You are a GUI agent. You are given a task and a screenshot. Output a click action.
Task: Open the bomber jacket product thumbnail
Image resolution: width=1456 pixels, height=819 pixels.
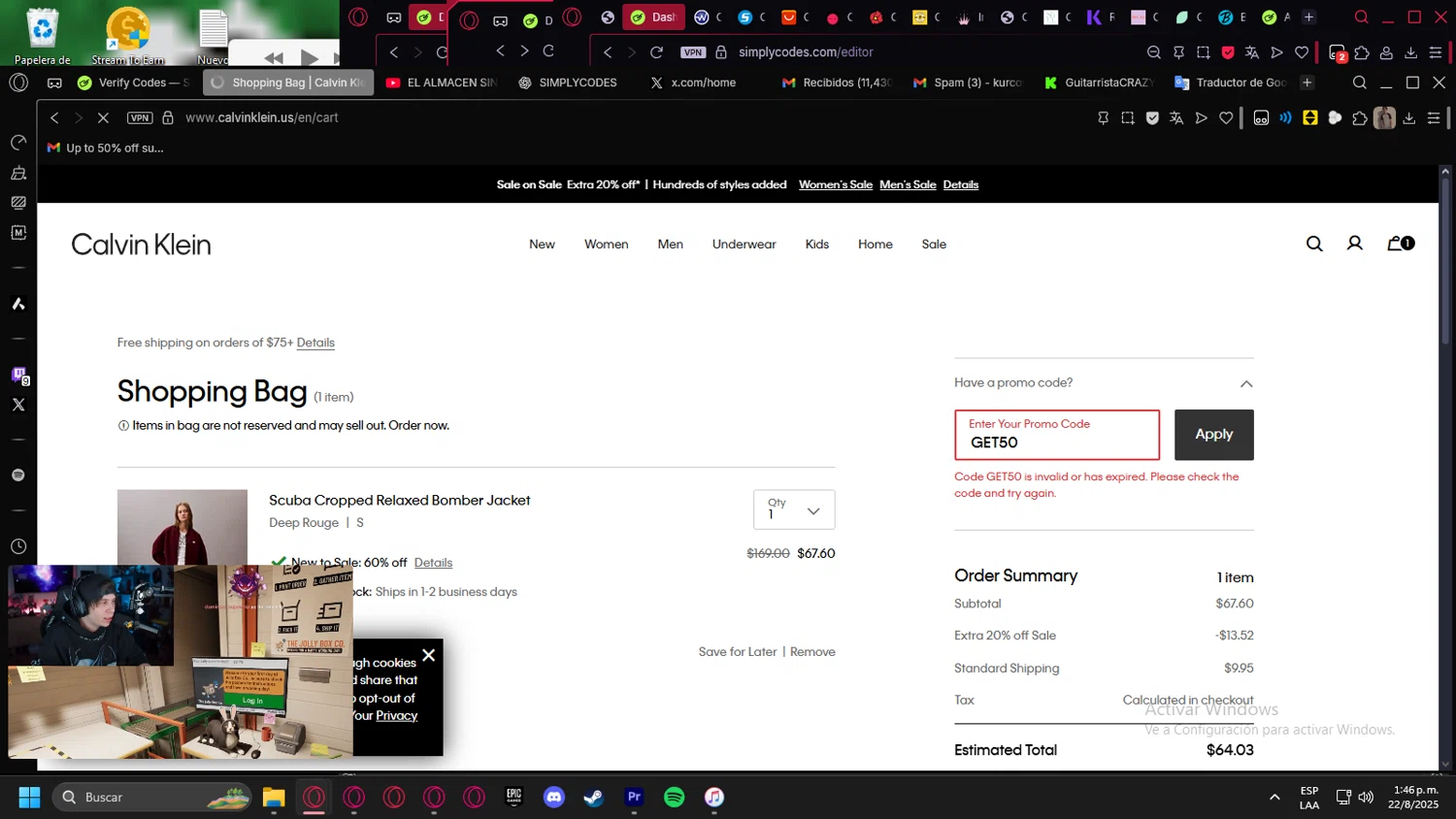click(x=182, y=527)
